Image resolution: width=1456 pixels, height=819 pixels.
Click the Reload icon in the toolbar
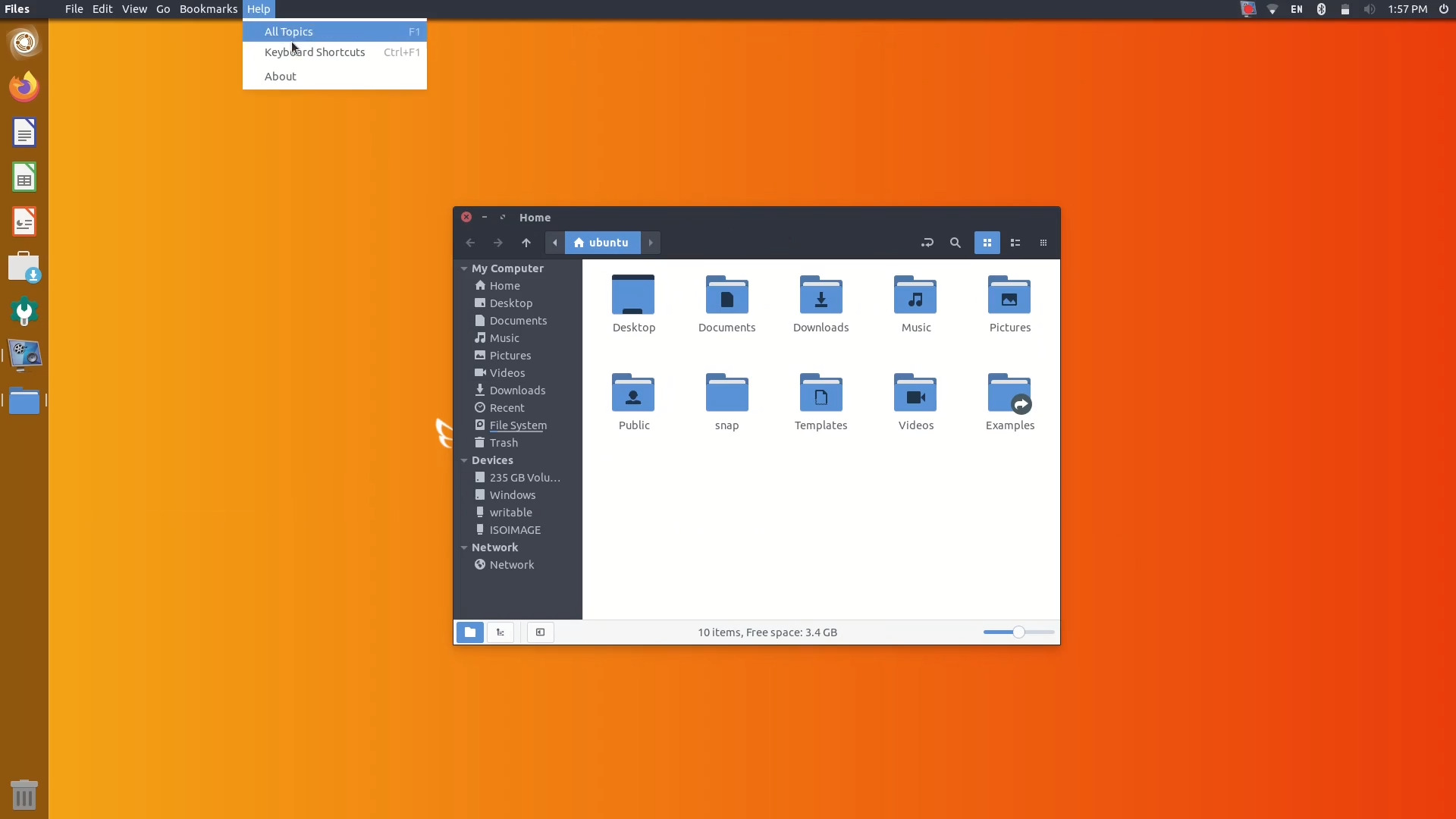[x=927, y=243]
